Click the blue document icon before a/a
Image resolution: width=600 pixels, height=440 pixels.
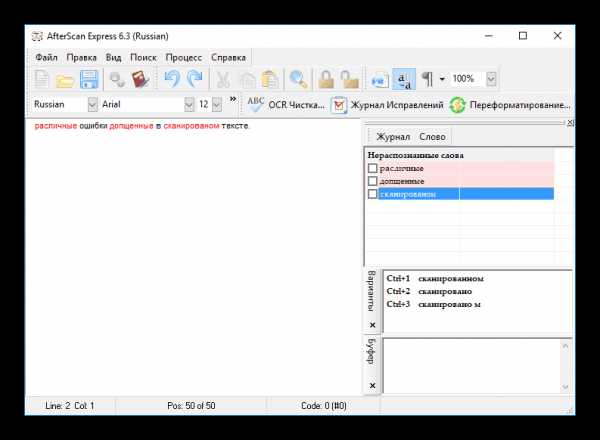380,80
